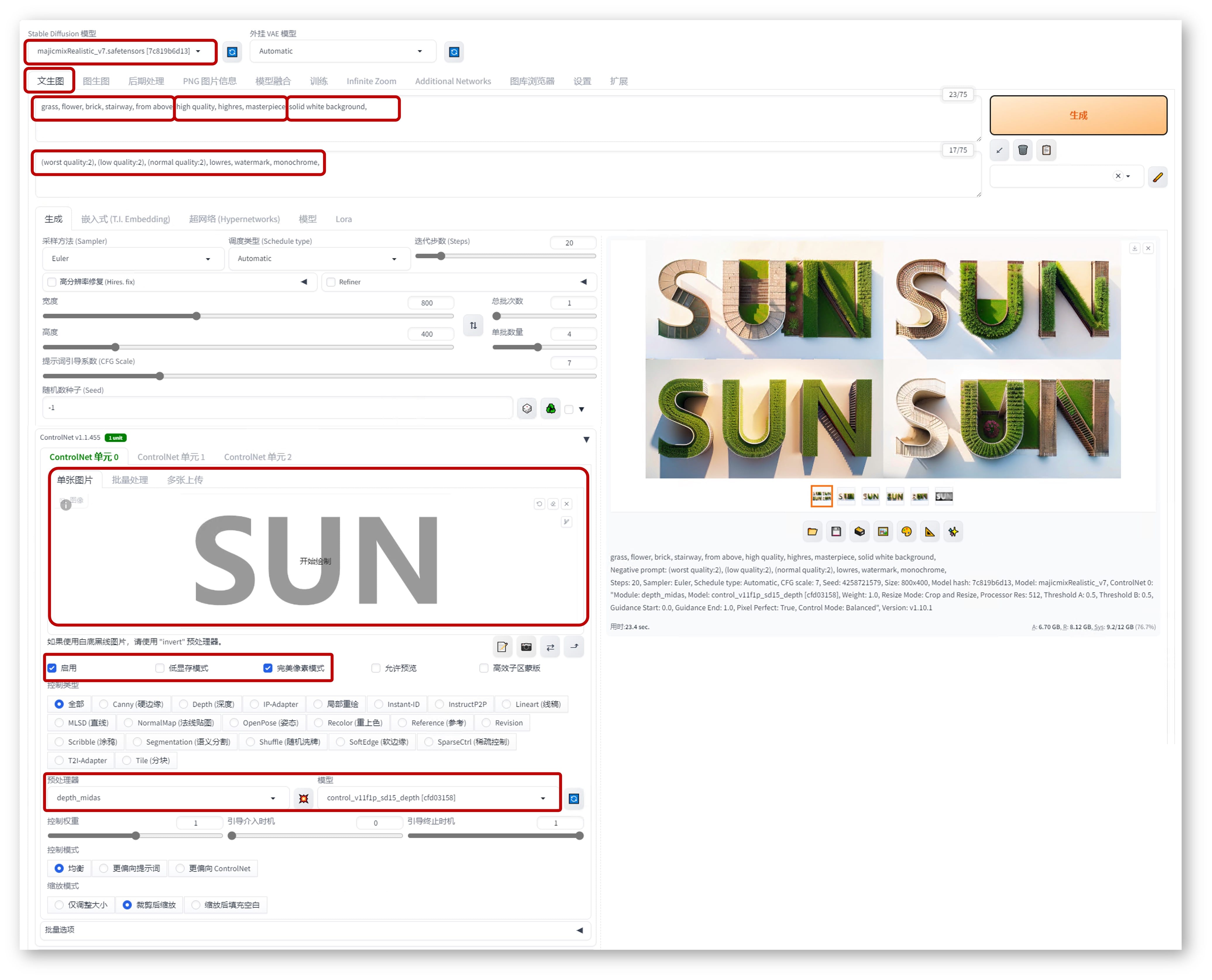This screenshot has height=980, width=1212.
Task: Toggle the 允许预览 checkbox
Action: (x=376, y=668)
